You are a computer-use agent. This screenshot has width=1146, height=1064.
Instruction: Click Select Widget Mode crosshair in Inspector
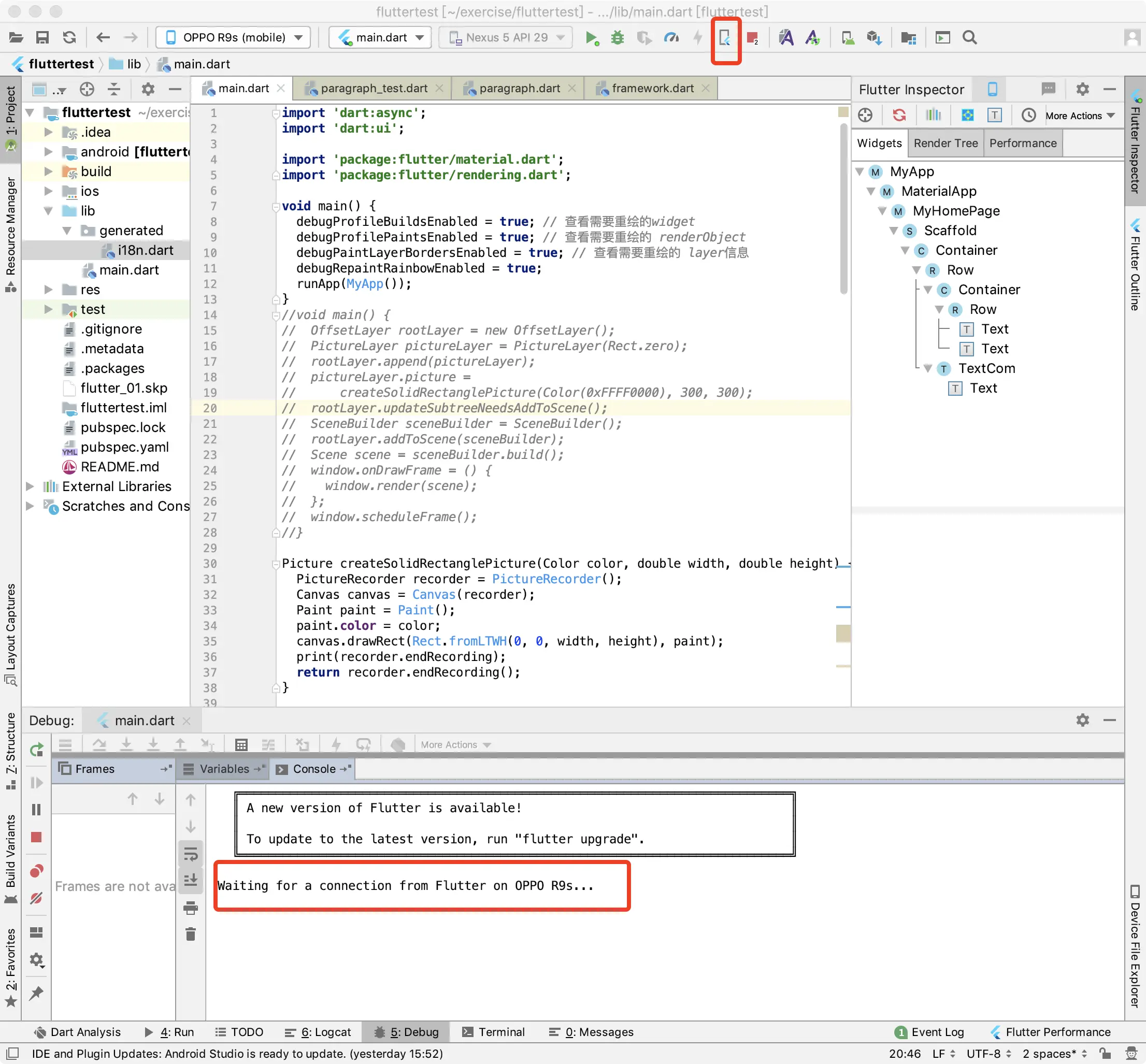pos(865,115)
